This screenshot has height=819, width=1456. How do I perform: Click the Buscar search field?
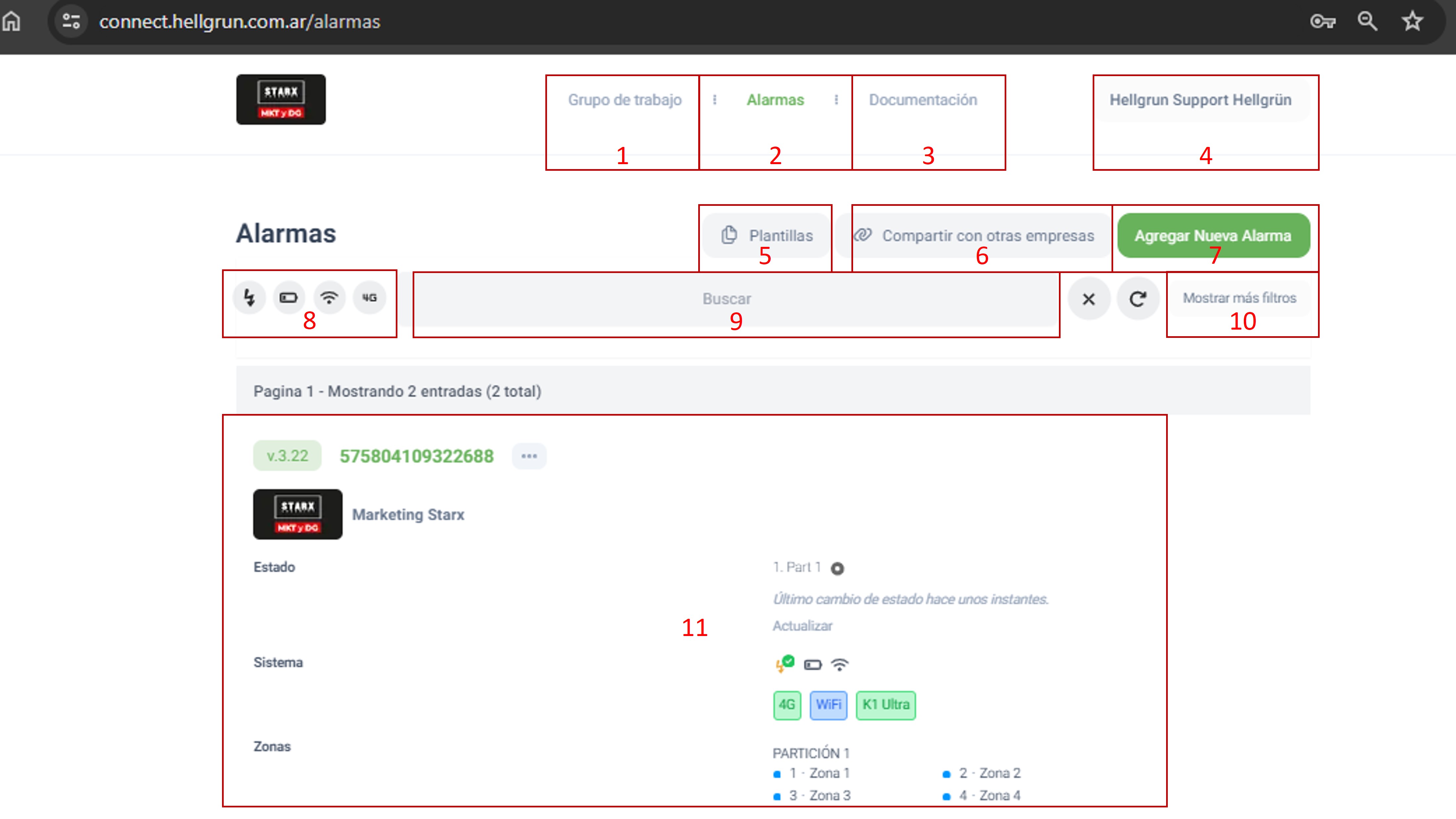727,298
